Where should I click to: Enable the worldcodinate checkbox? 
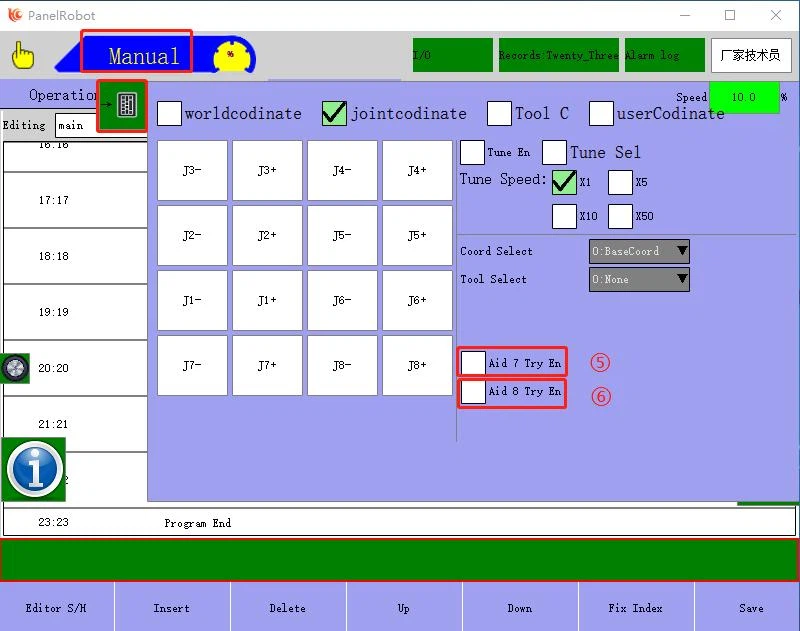(170, 113)
